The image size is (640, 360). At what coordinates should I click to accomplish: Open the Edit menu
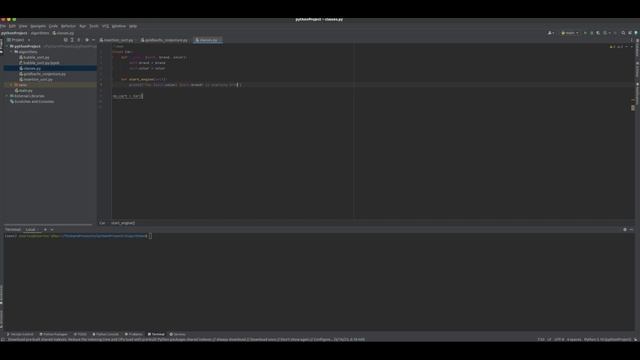[12, 26]
